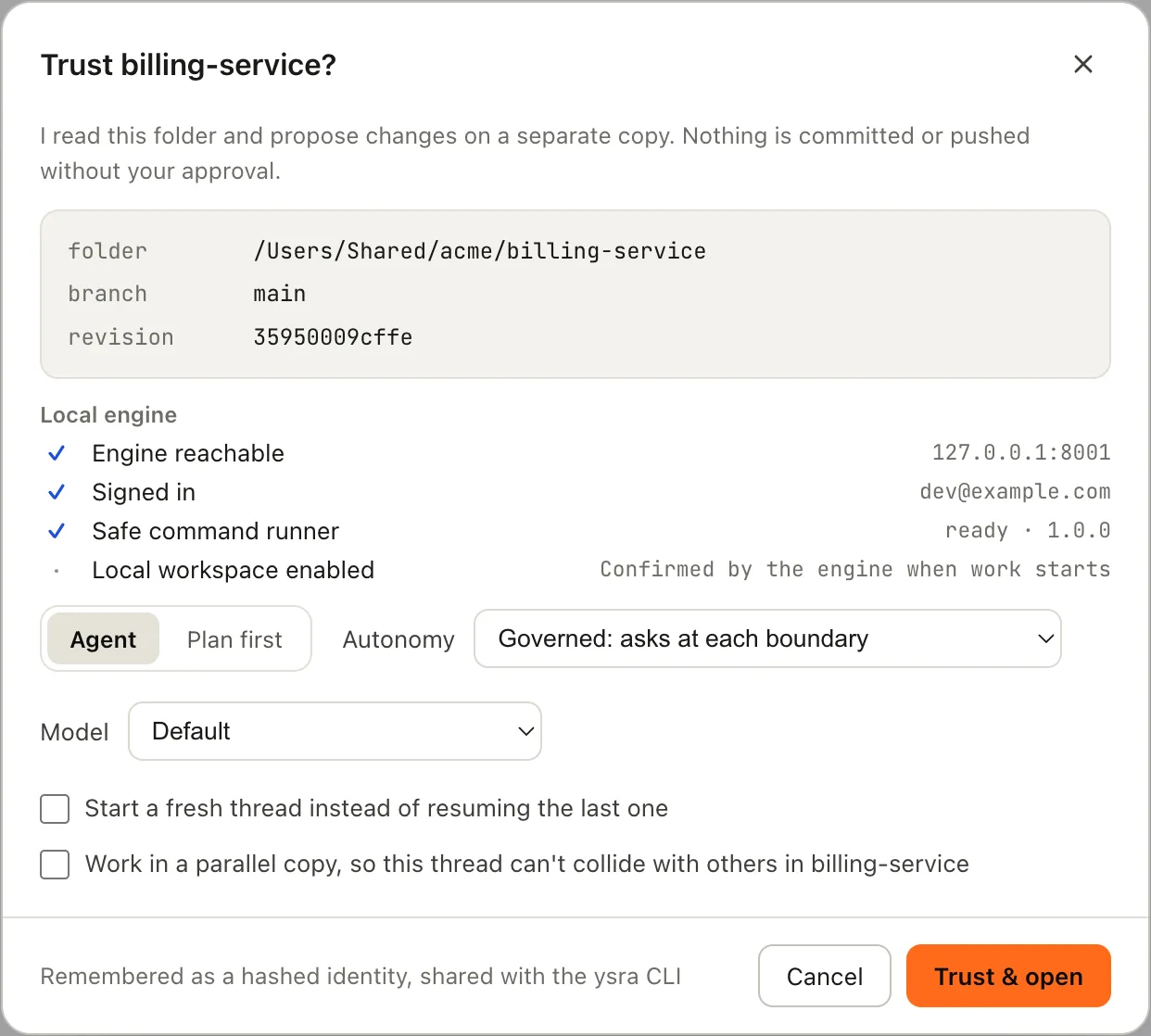Enable Start a fresh thread checkbox

coord(55,809)
